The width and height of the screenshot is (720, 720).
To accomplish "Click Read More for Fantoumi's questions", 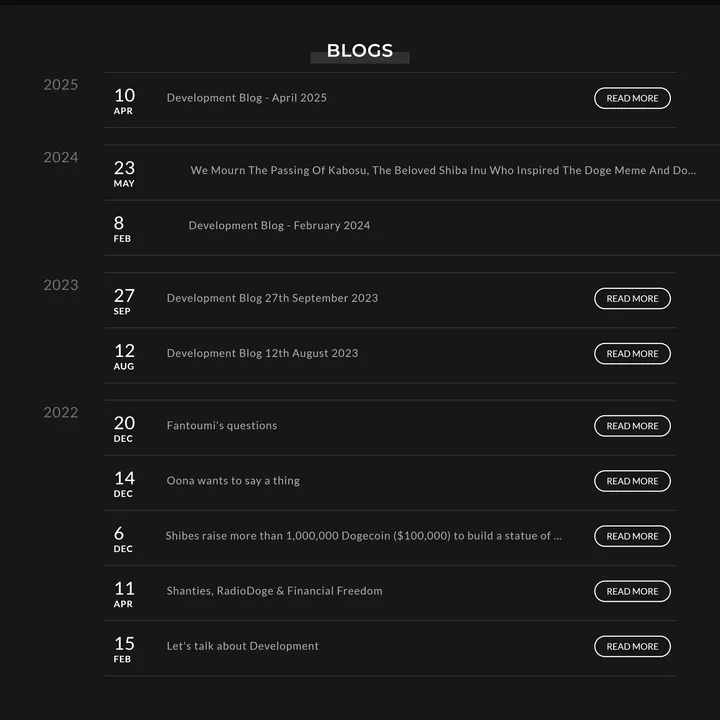I will [632, 426].
